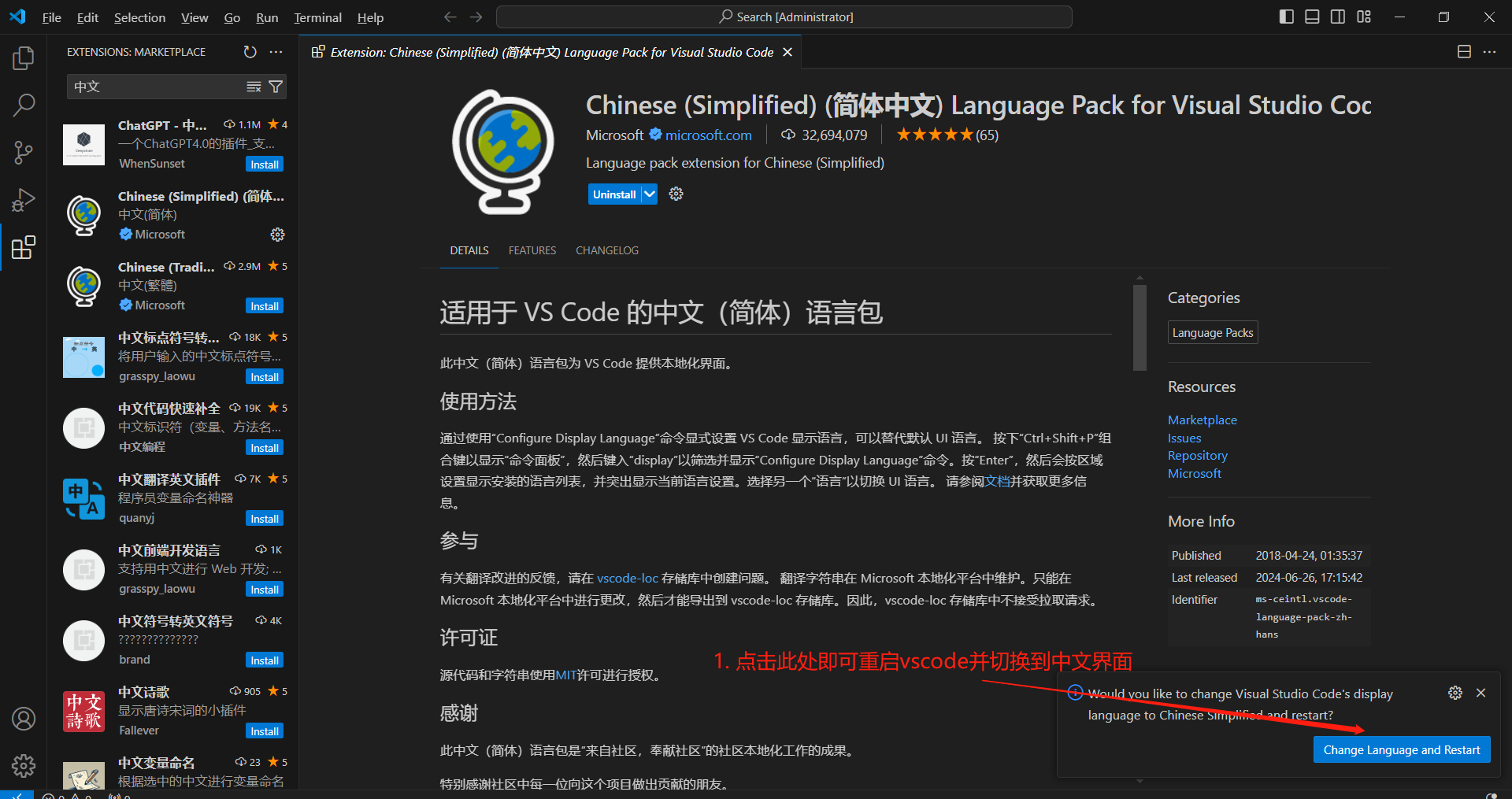
Task: Open editor more actions ellipsis
Action: coord(1489,52)
